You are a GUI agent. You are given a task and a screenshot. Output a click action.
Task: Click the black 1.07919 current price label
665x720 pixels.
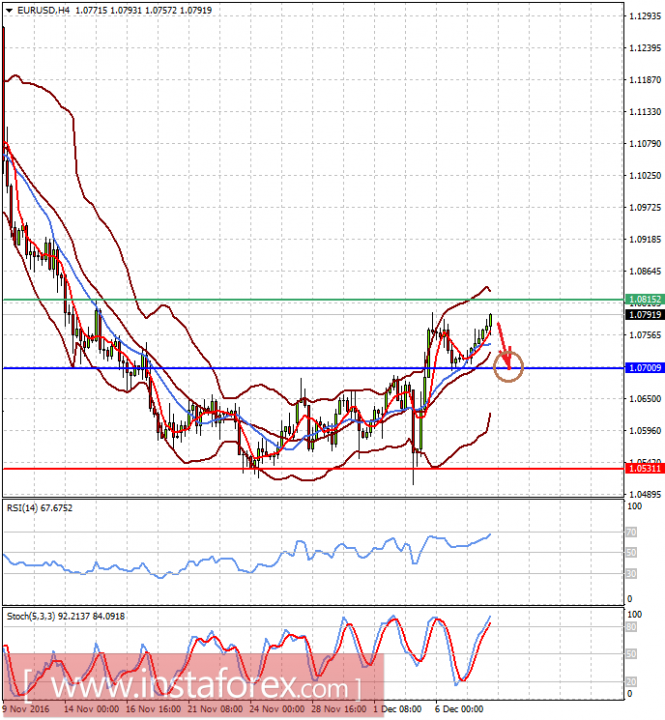pos(645,315)
